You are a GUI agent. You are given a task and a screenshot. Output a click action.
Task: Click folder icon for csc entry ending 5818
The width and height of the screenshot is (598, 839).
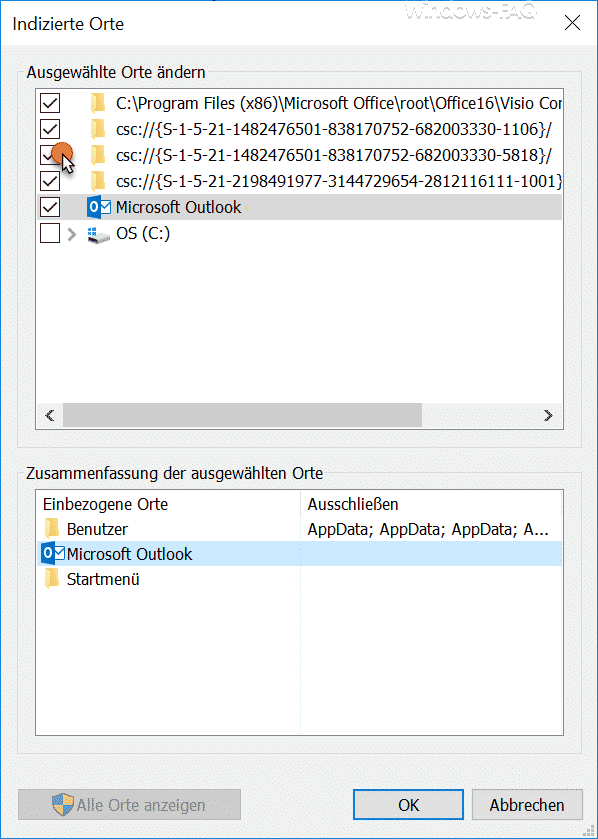tap(98, 155)
